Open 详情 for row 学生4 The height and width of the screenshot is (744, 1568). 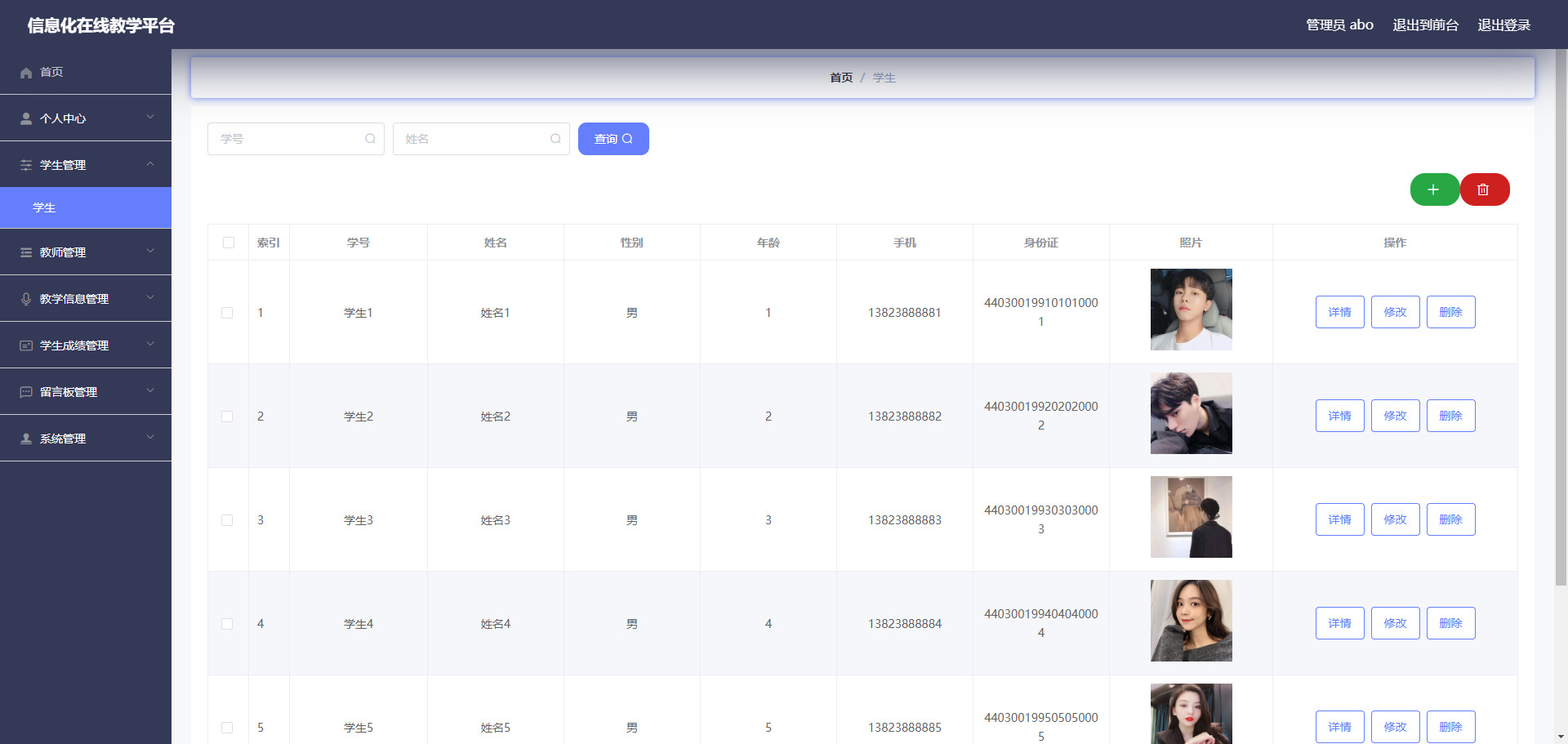(x=1339, y=623)
